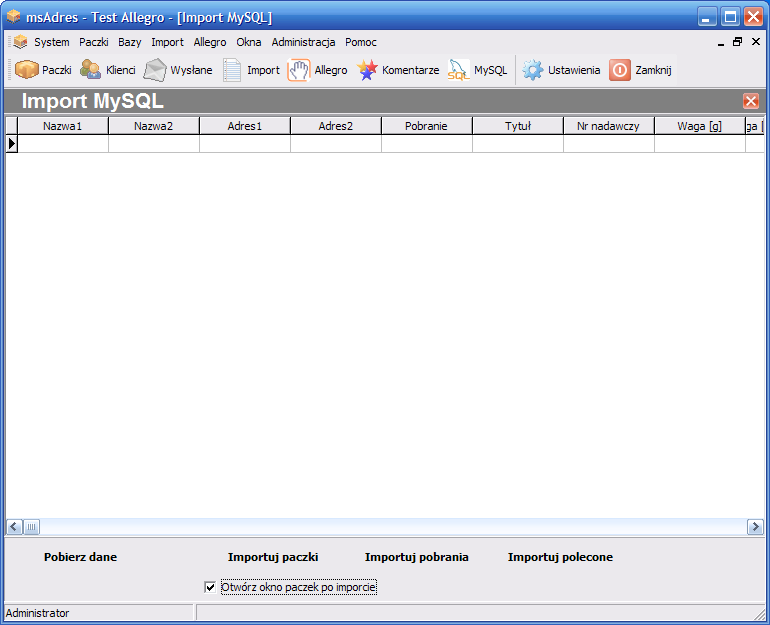Viewport: 770px width, 625px height.
Task: Open Allegro hand icon in toolbar
Action: coord(299,70)
